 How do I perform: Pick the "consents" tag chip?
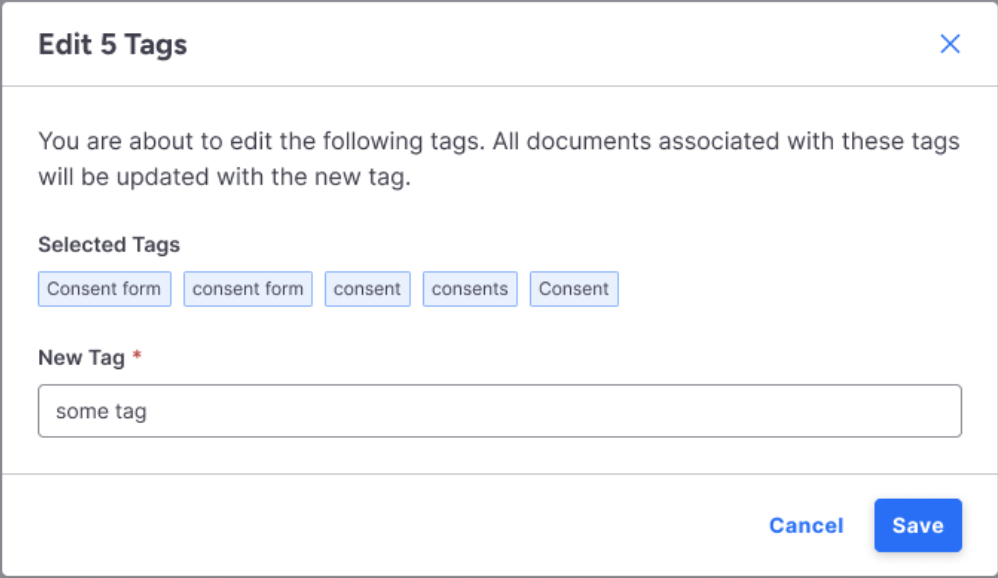(x=470, y=289)
